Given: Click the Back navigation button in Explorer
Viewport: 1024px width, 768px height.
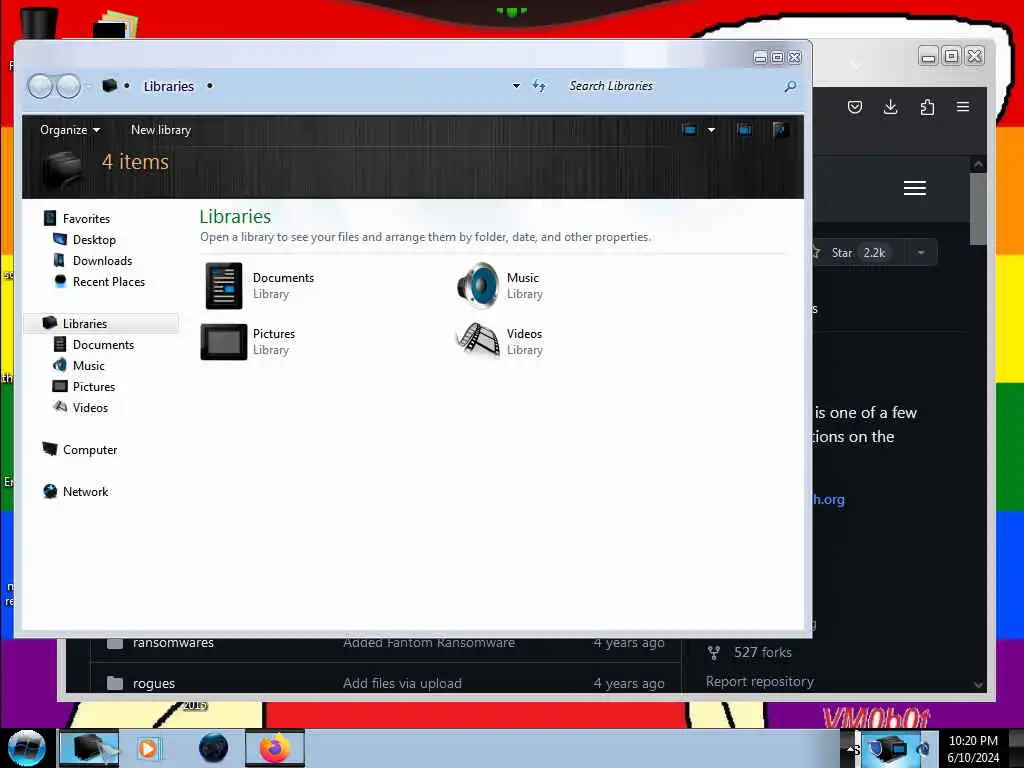Looking at the screenshot, I should click(40, 86).
